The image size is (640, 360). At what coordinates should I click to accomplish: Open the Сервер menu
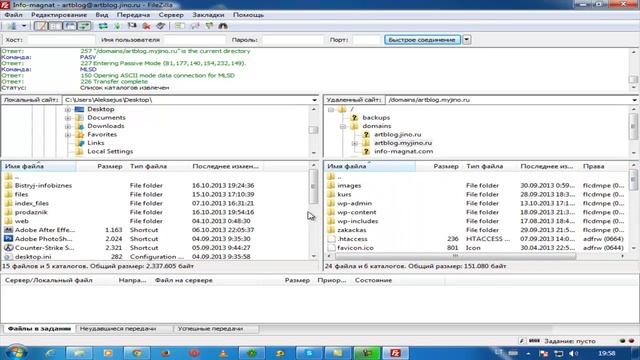point(171,15)
